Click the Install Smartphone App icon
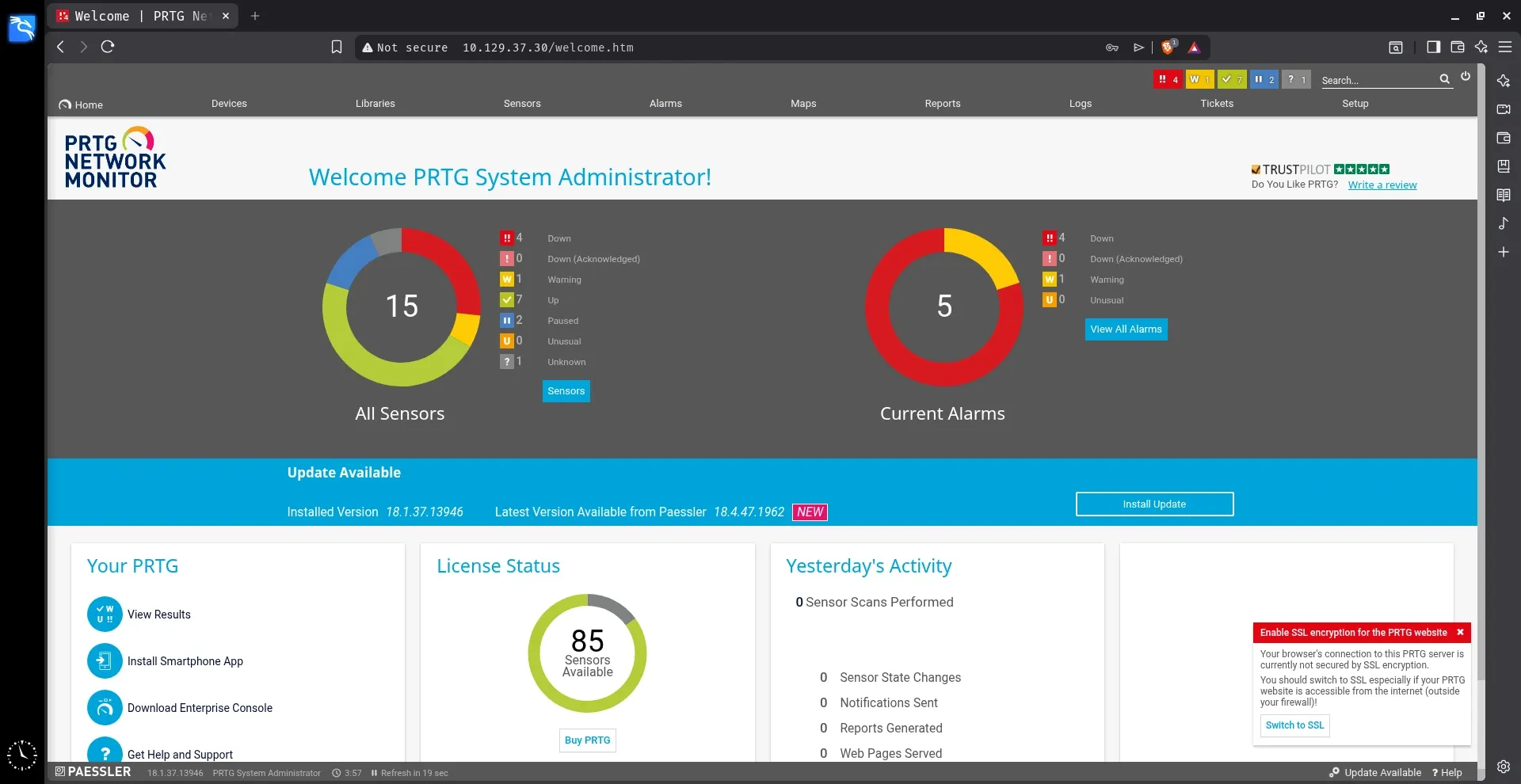Image resolution: width=1521 pixels, height=784 pixels. click(105, 660)
